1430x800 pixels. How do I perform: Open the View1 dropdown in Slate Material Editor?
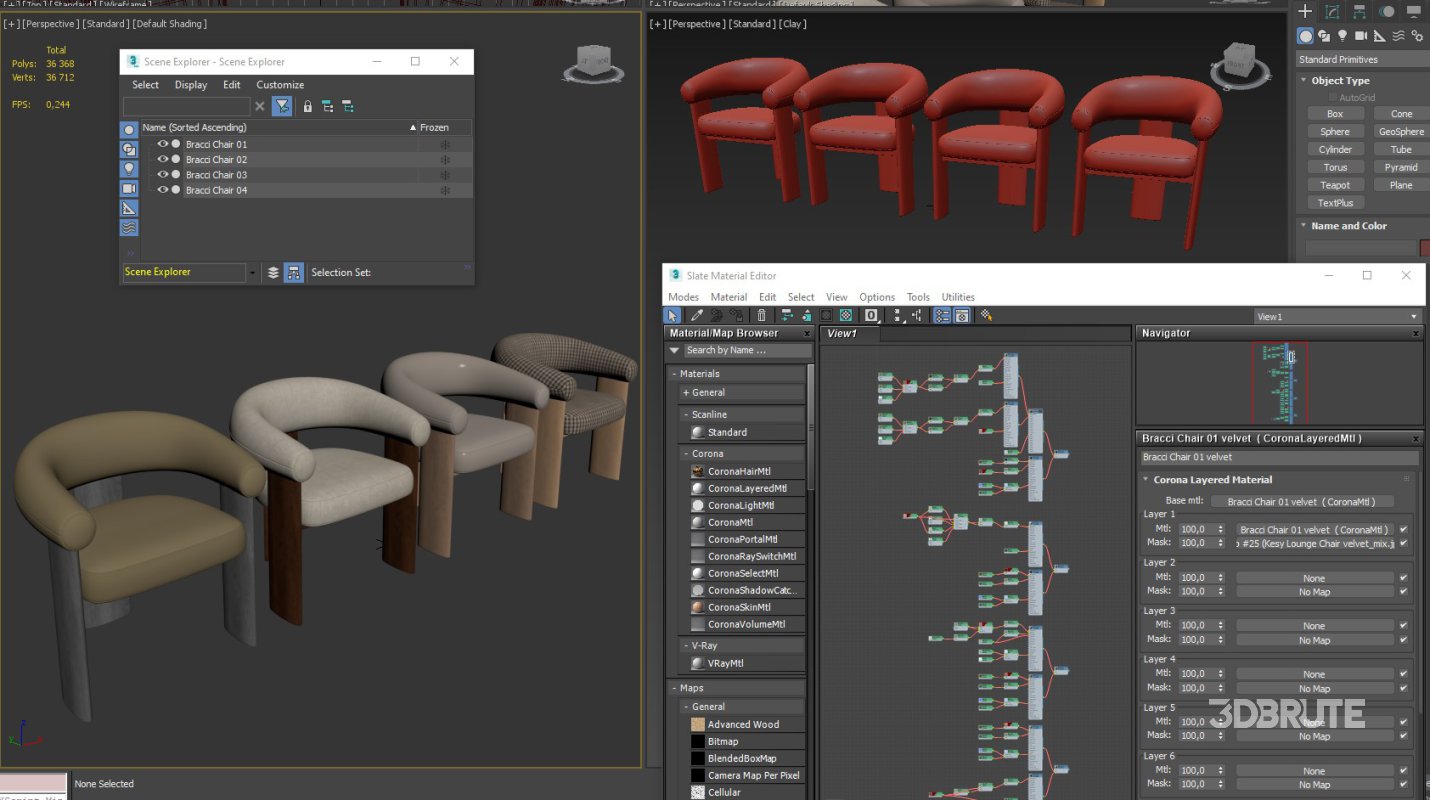[1336, 316]
